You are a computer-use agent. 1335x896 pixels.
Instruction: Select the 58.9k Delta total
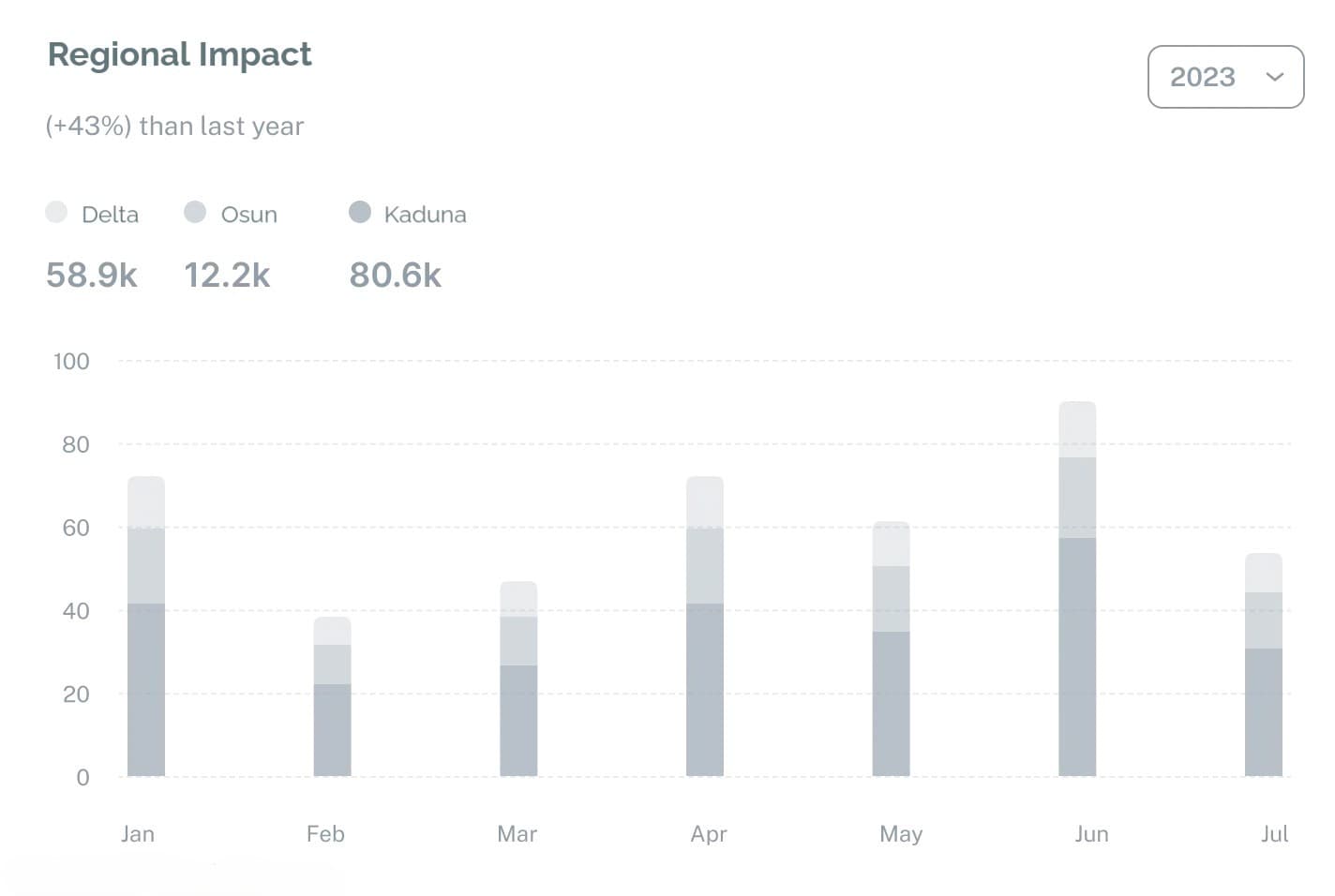pos(92,275)
